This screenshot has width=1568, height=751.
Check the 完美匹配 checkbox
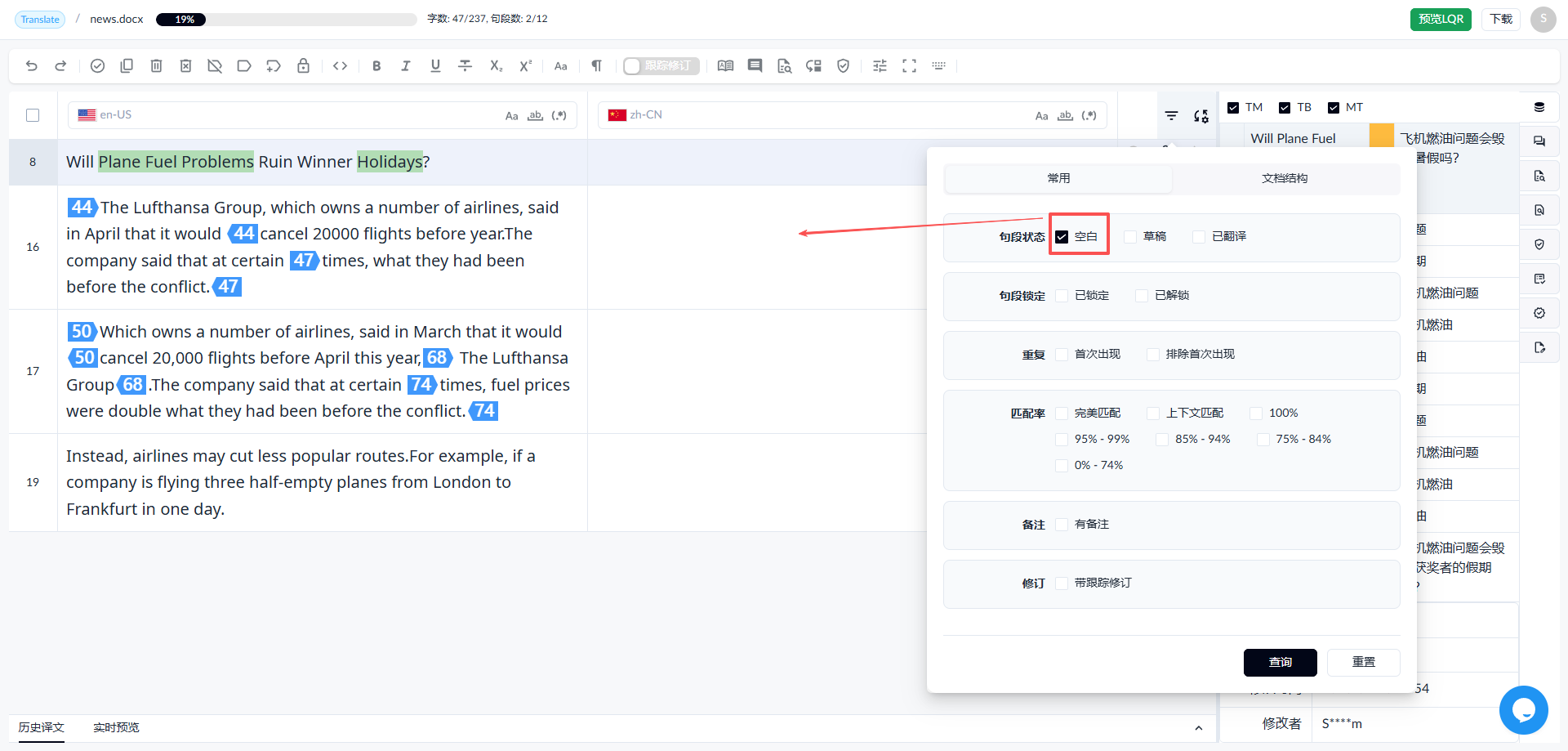click(x=1062, y=413)
